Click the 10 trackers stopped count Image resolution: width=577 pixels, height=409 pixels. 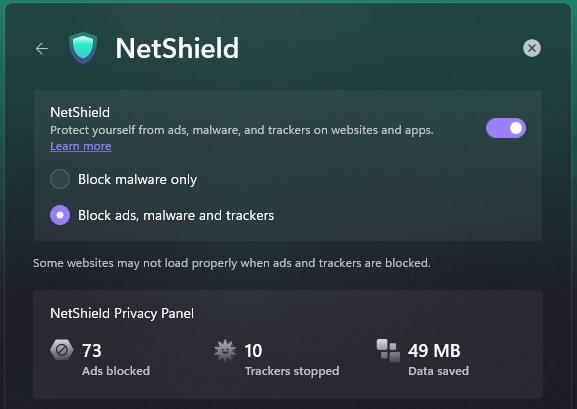253,350
